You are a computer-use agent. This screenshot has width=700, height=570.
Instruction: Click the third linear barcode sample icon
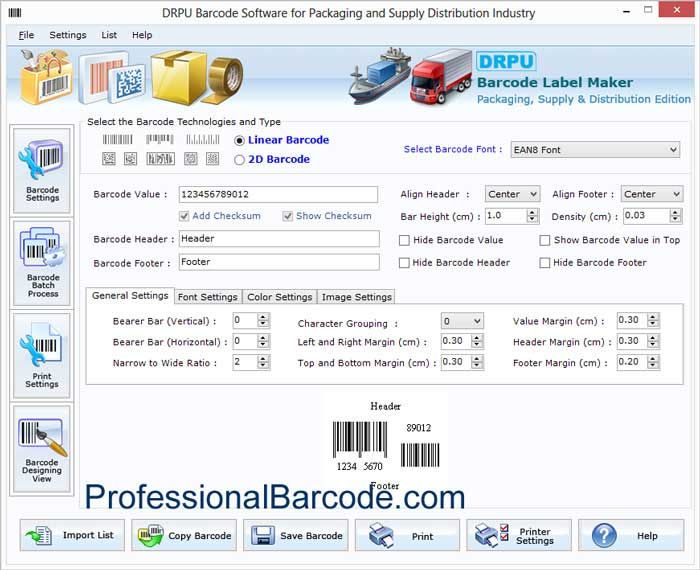tap(203, 140)
